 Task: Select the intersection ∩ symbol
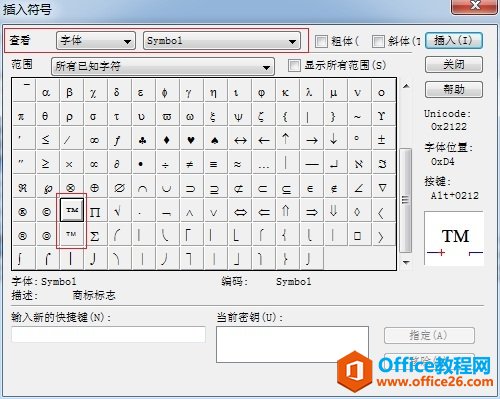144,187
